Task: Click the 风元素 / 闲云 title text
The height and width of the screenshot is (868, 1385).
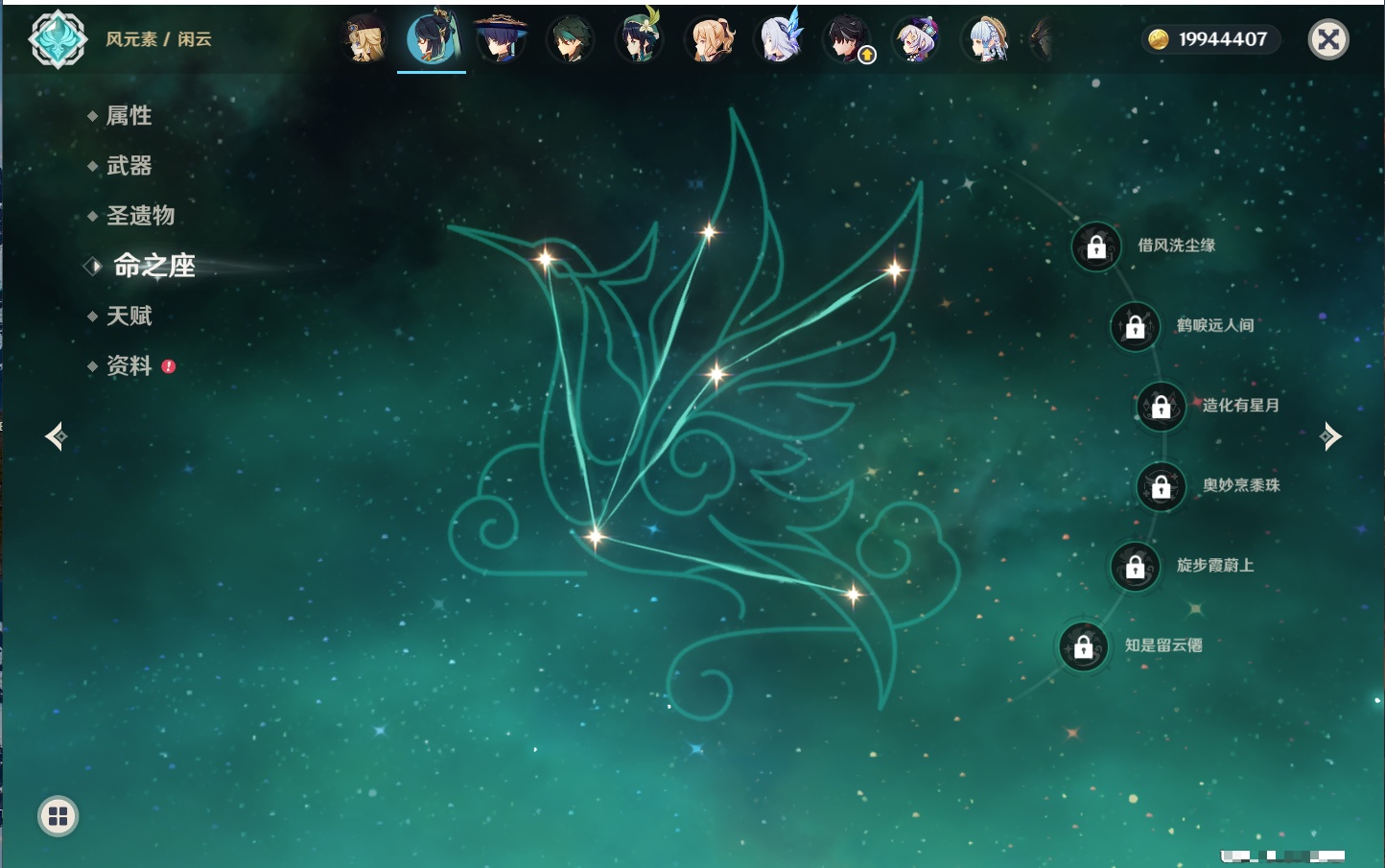Action: (158, 39)
